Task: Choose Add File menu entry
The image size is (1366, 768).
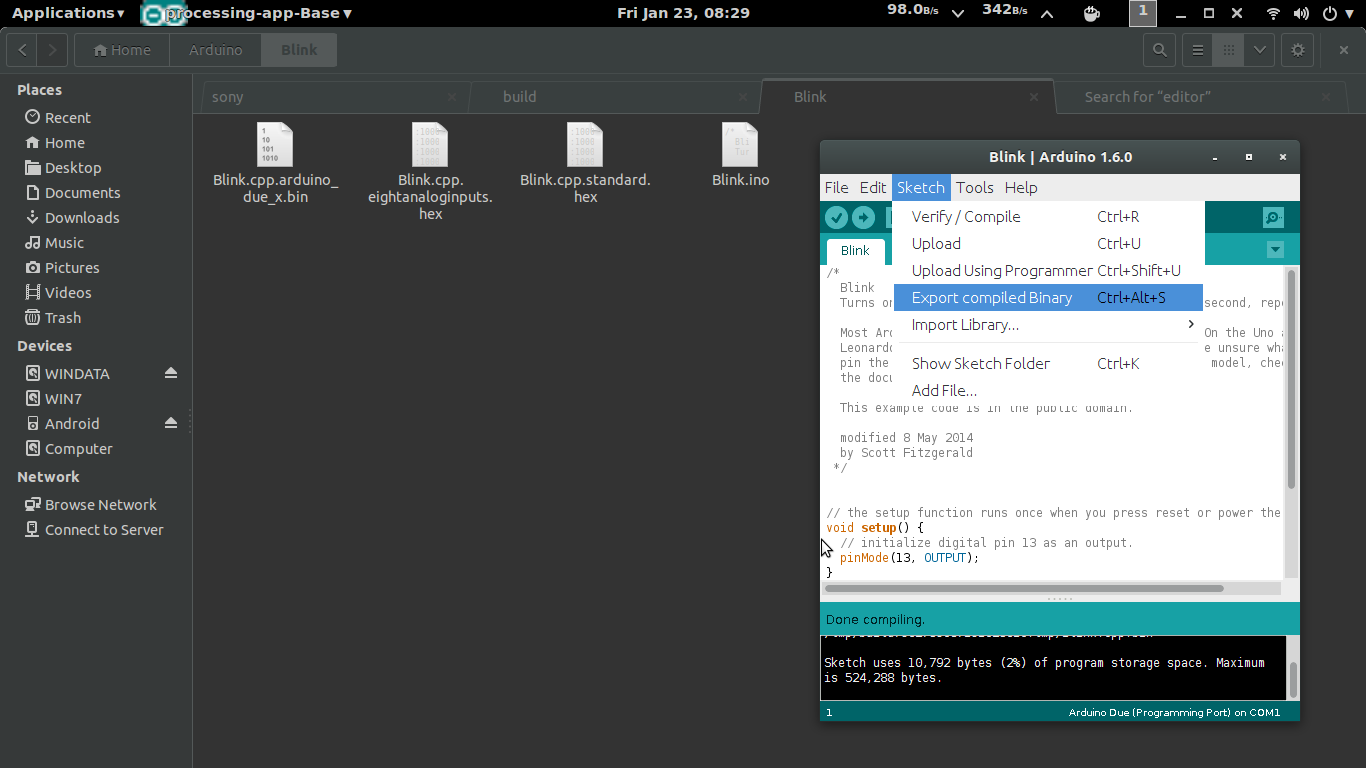Action: tap(1048, 390)
